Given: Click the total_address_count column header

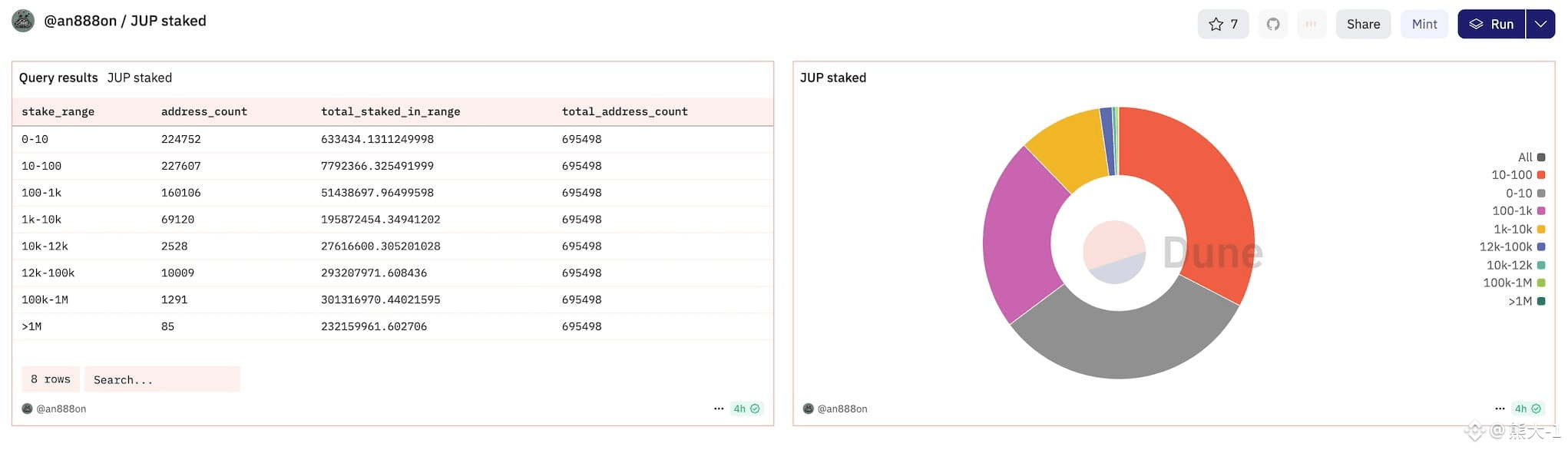Looking at the screenshot, I should 625,111.
